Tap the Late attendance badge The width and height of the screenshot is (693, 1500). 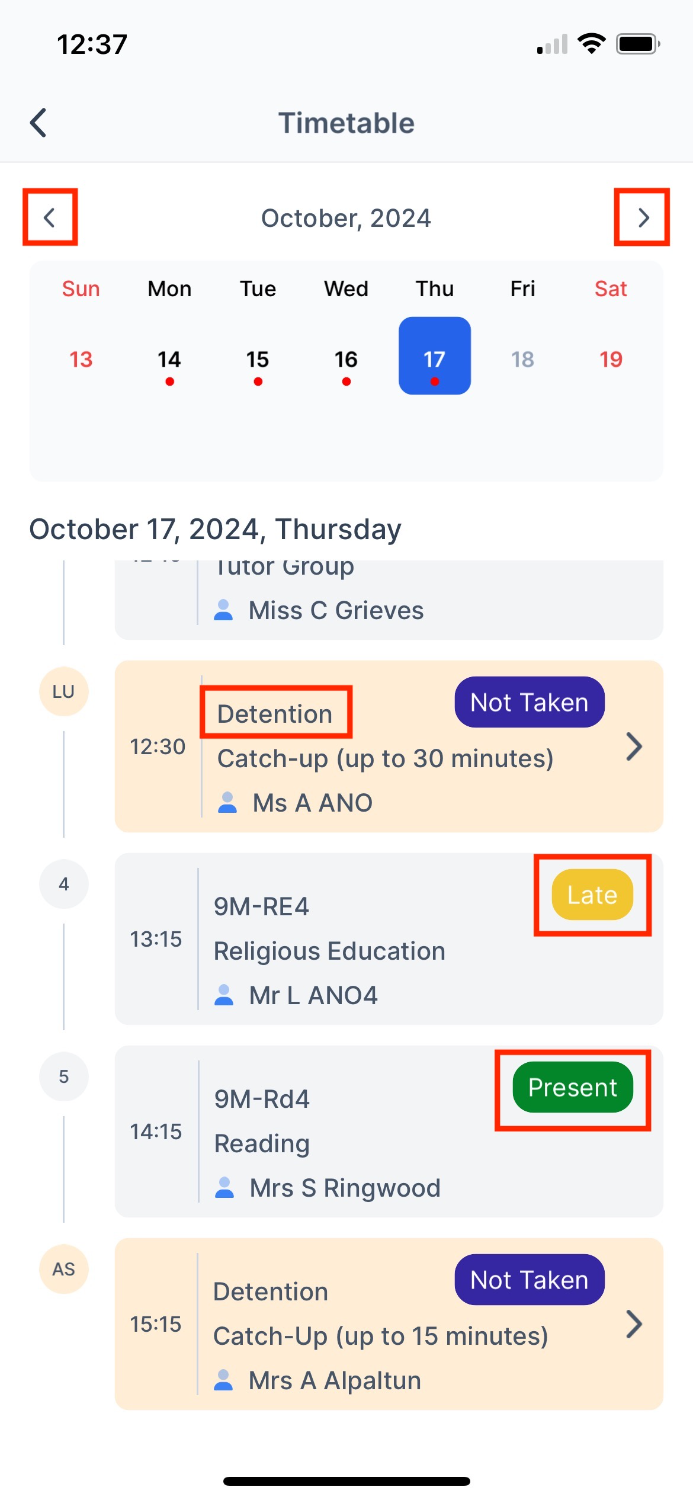coord(592,895)
